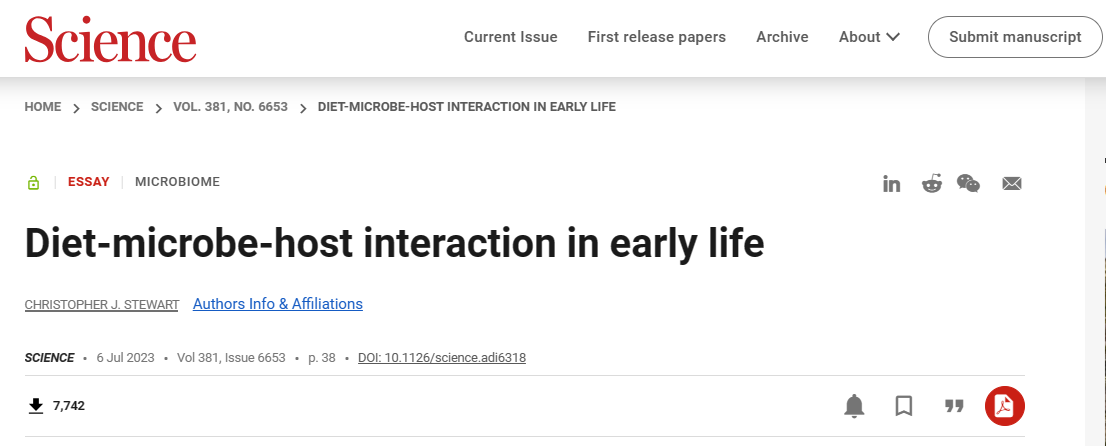Click Submit manuscript button
This screenshot has width=1106, height=446.
point(1015,37)
